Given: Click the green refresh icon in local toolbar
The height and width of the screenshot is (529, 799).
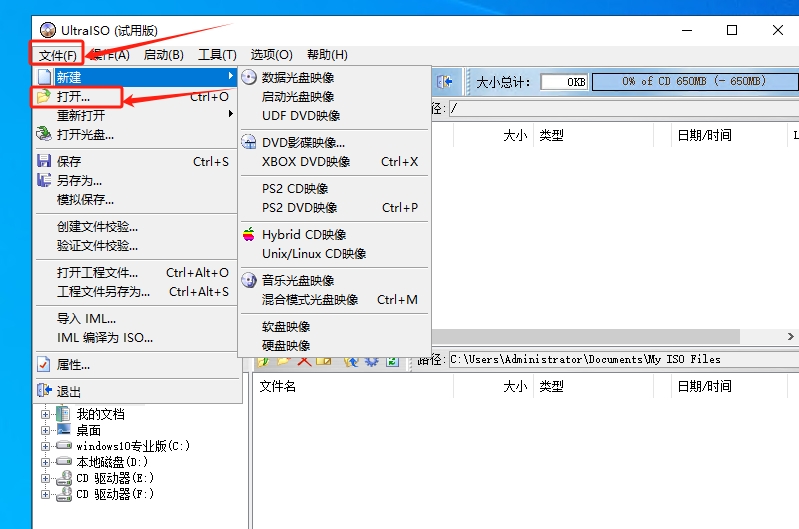Looking at the screenshot, I should [392, 361].
